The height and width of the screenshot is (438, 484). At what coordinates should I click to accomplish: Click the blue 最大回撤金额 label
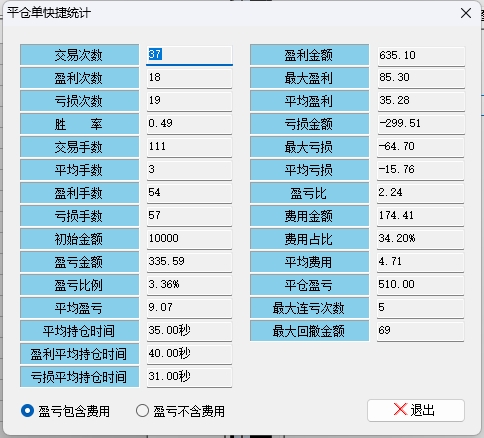309,331
